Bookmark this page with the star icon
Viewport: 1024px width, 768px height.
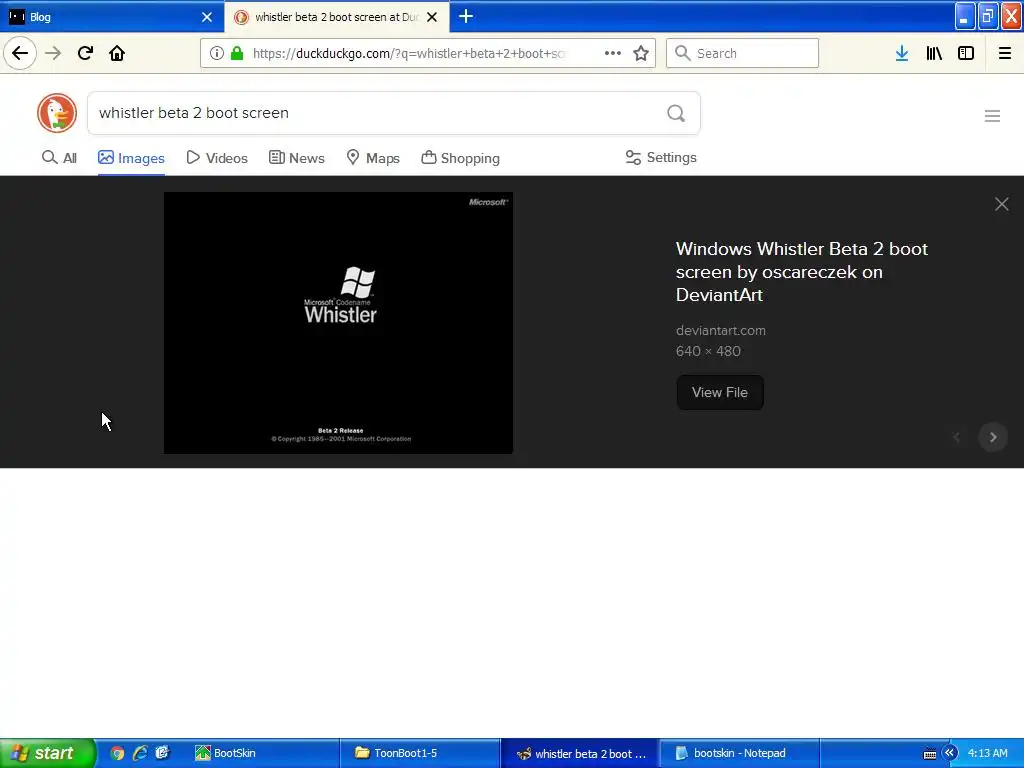(x=641, y=53)
